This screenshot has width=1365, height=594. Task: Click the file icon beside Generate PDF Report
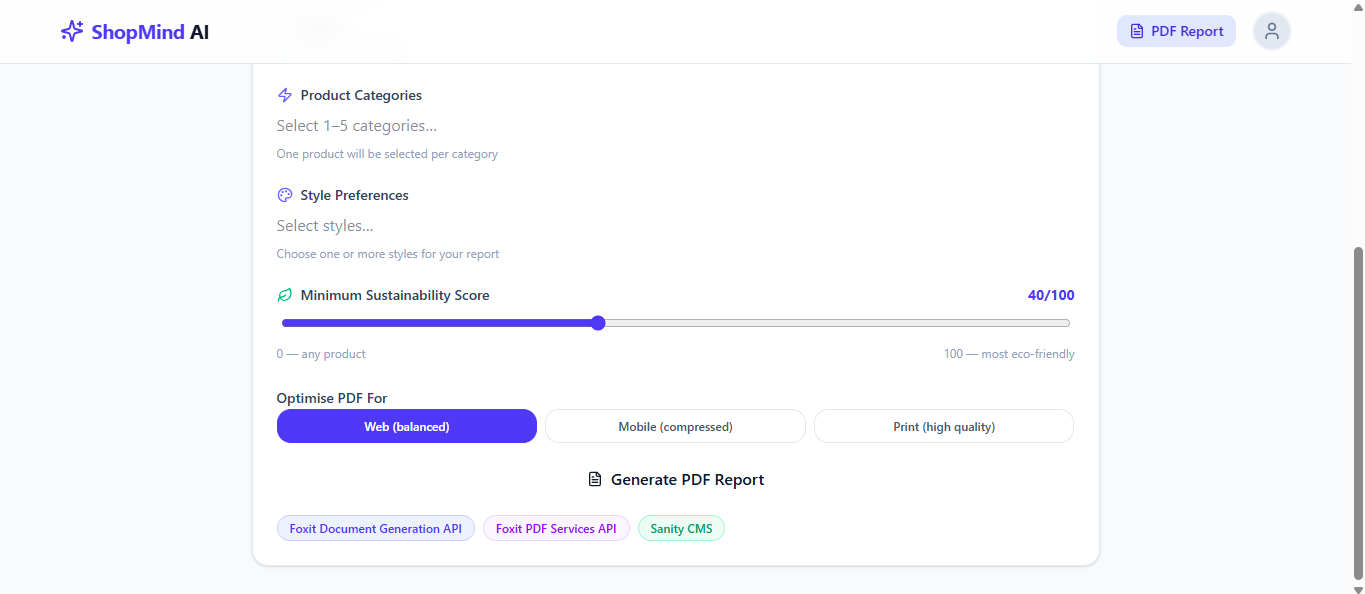(595, 480)
